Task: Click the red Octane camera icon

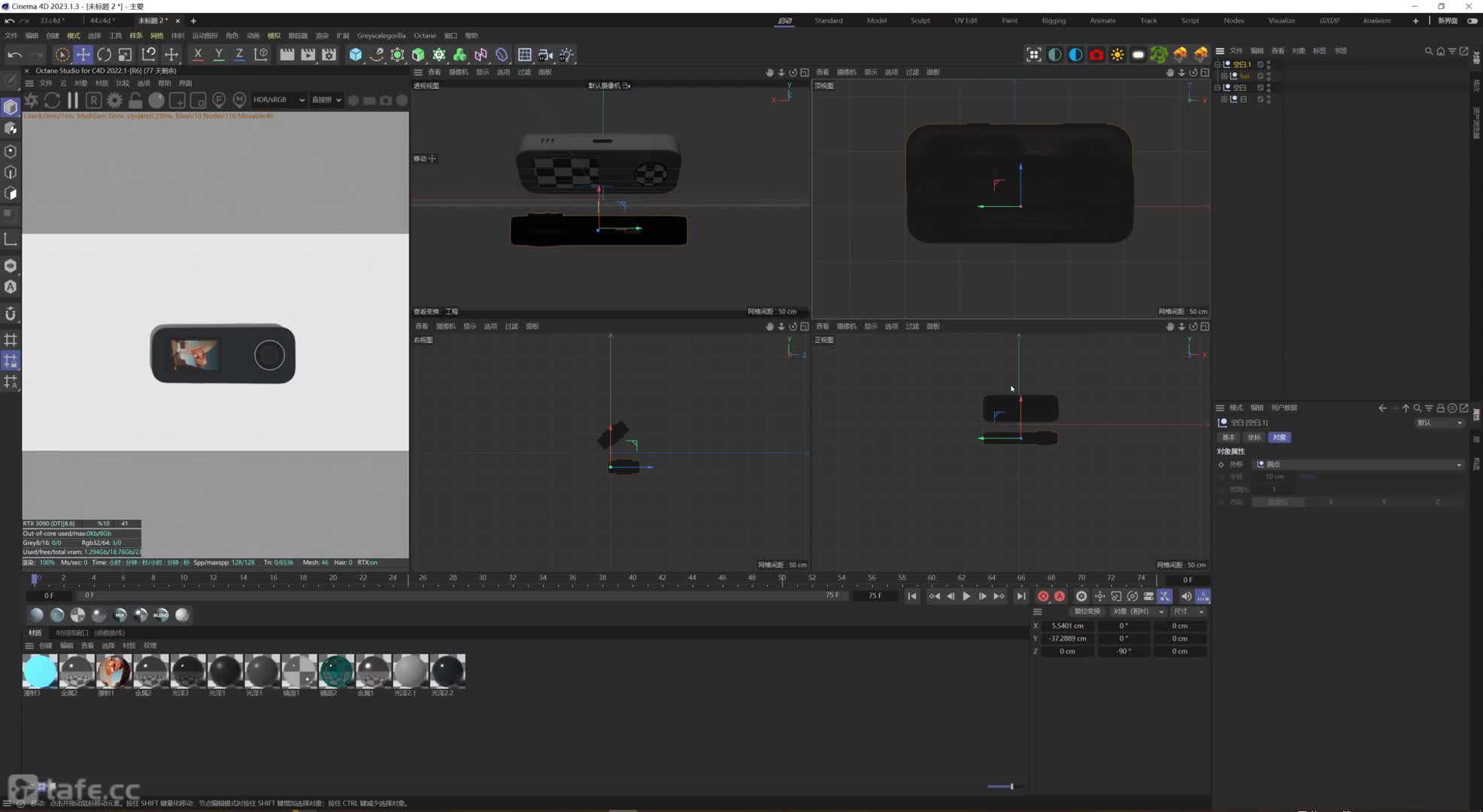Action: click(x=1096, y=54)
